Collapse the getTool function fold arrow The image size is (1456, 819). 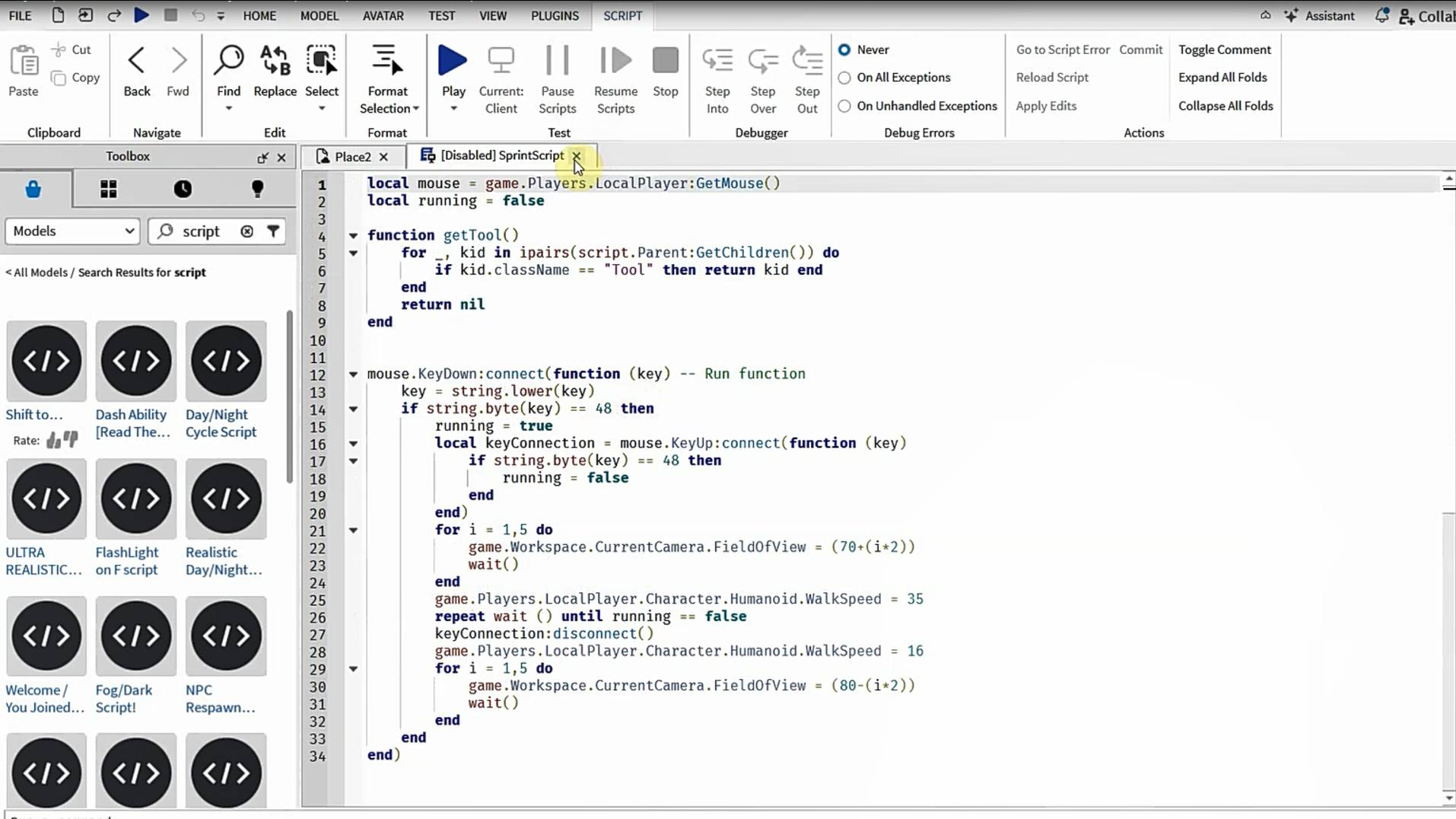[353, 235]
